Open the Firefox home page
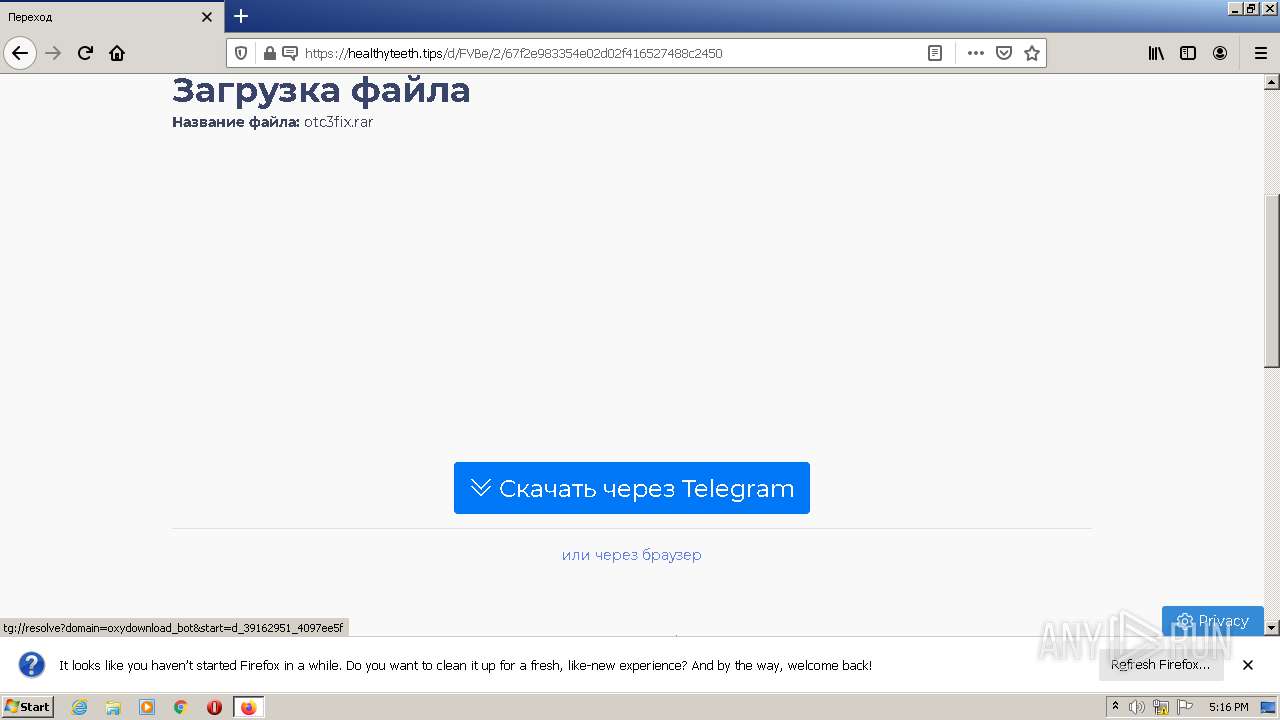Viewport: 1280px width, 720px height. [117, 53]
